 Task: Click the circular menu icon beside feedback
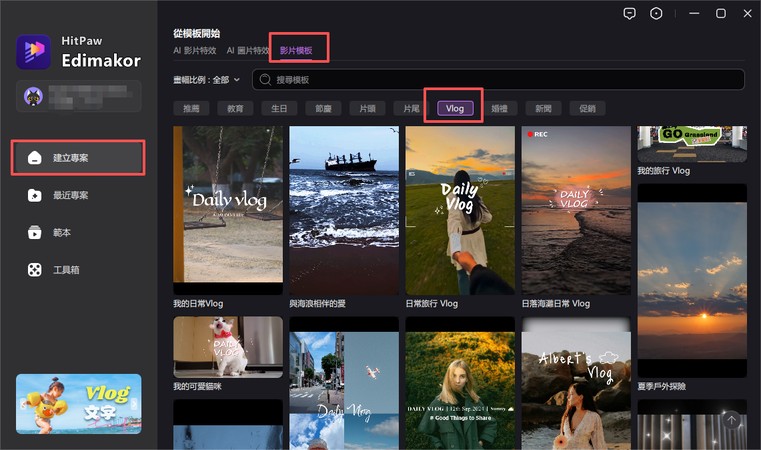point(656,14)
